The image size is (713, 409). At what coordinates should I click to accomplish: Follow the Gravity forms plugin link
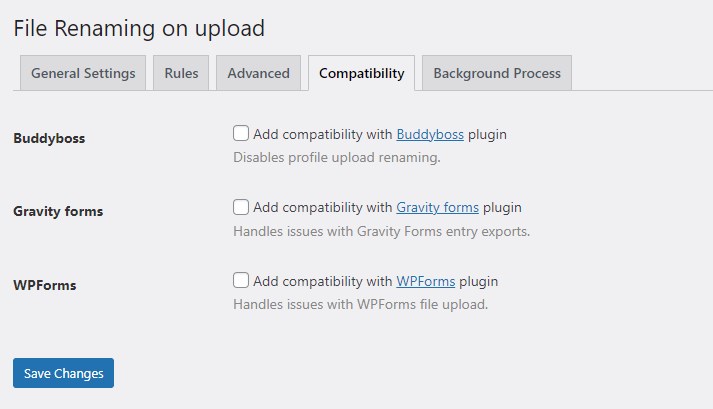point(437,208)
